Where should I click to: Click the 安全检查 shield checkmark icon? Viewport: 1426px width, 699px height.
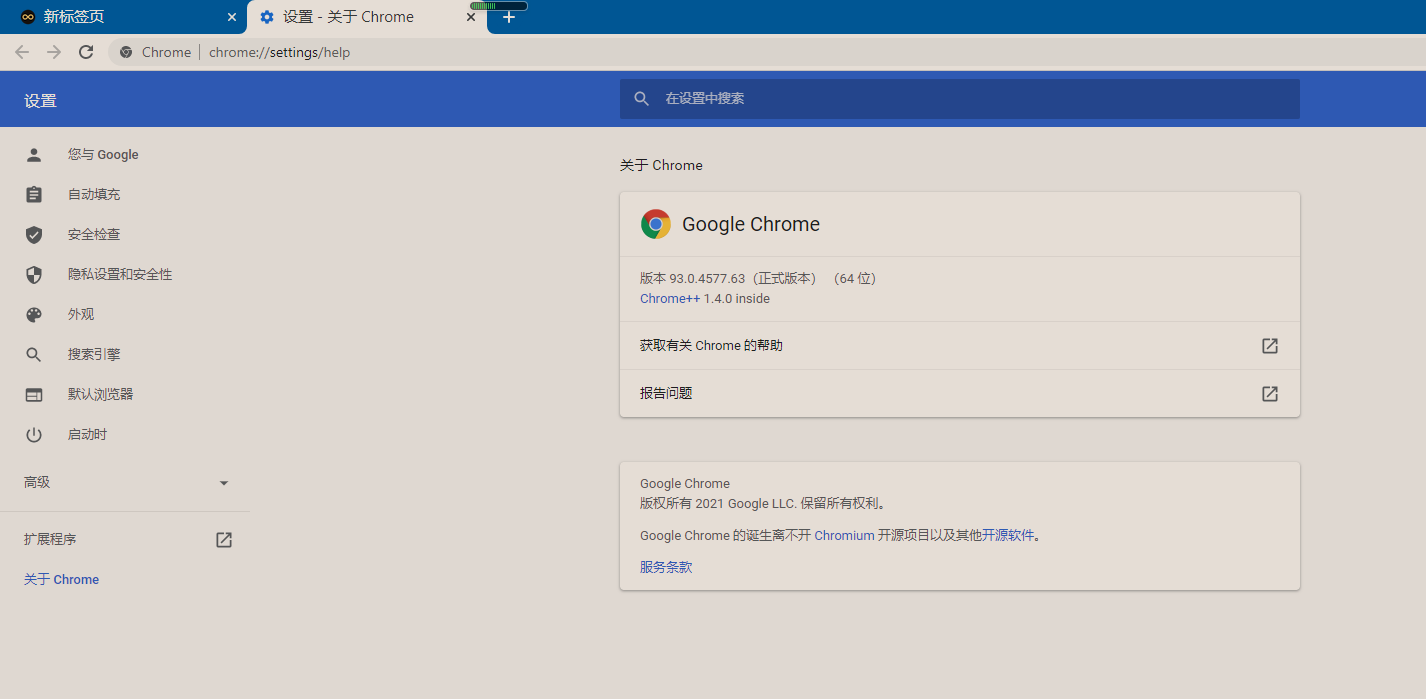[33, 234]
